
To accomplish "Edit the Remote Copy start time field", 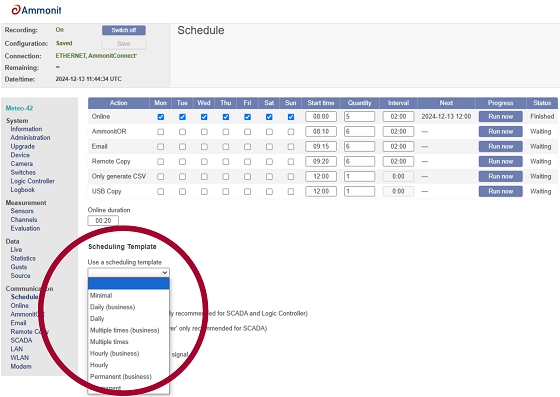I will [x=321, y=162].
